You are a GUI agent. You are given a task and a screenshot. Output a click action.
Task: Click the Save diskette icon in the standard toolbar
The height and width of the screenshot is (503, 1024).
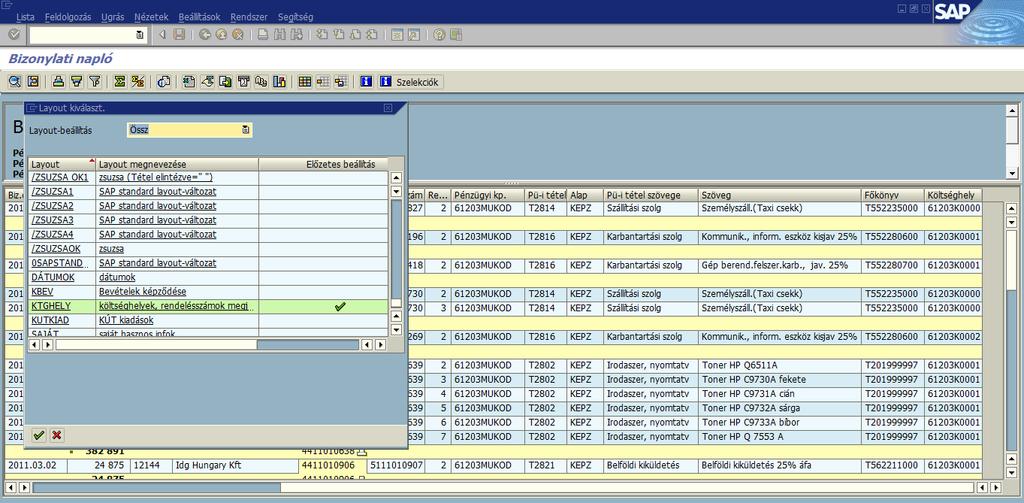click(179, 35)
